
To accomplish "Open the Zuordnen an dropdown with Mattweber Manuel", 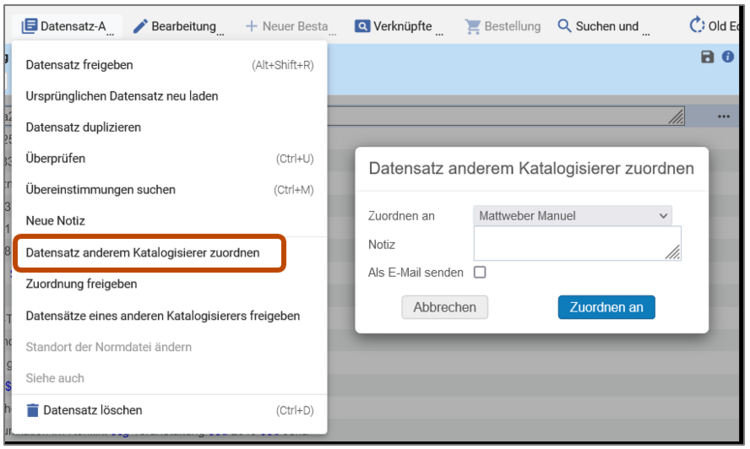I will point(573,216).
